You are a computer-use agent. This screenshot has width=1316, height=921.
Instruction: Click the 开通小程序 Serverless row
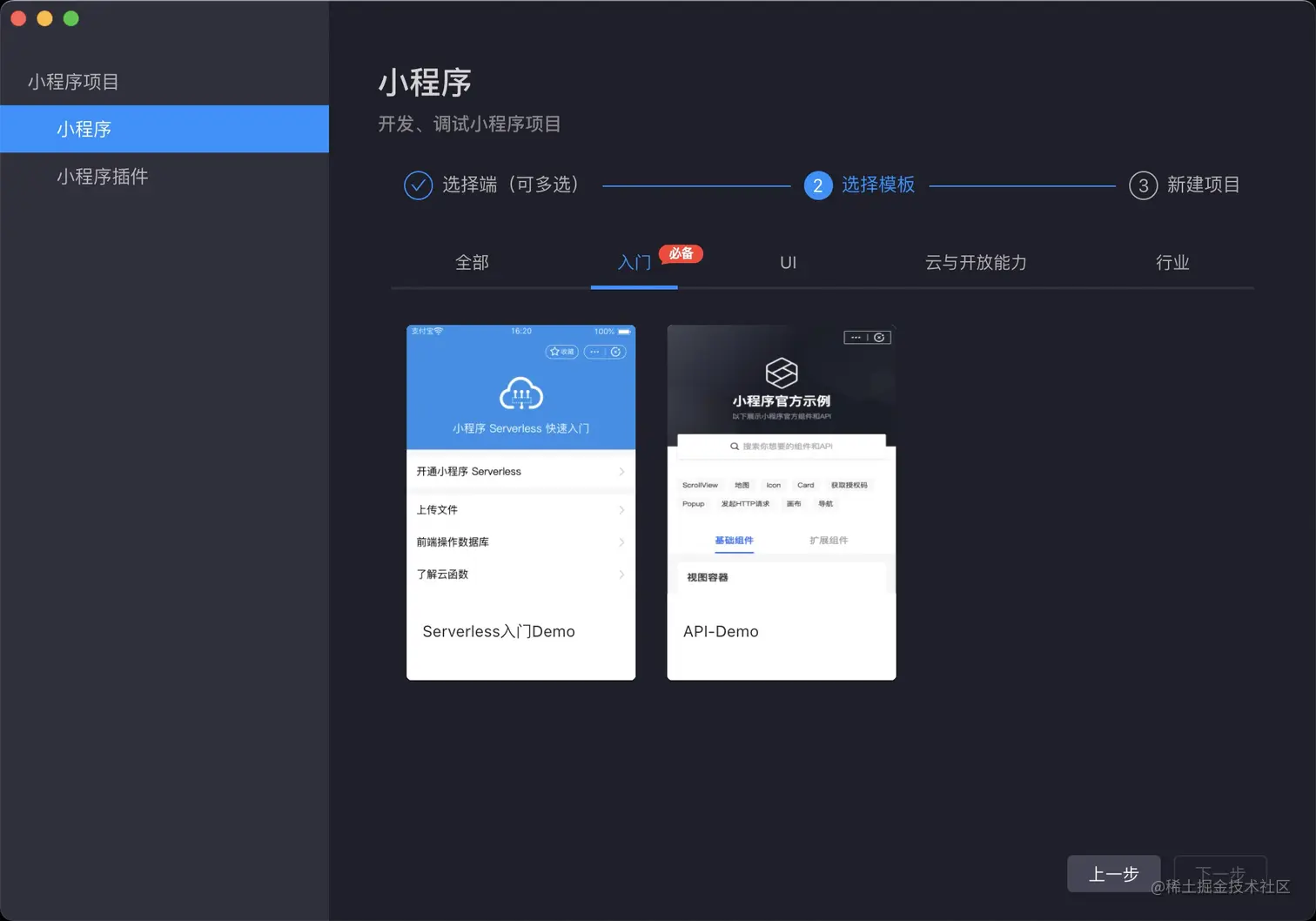coord(520,471)
